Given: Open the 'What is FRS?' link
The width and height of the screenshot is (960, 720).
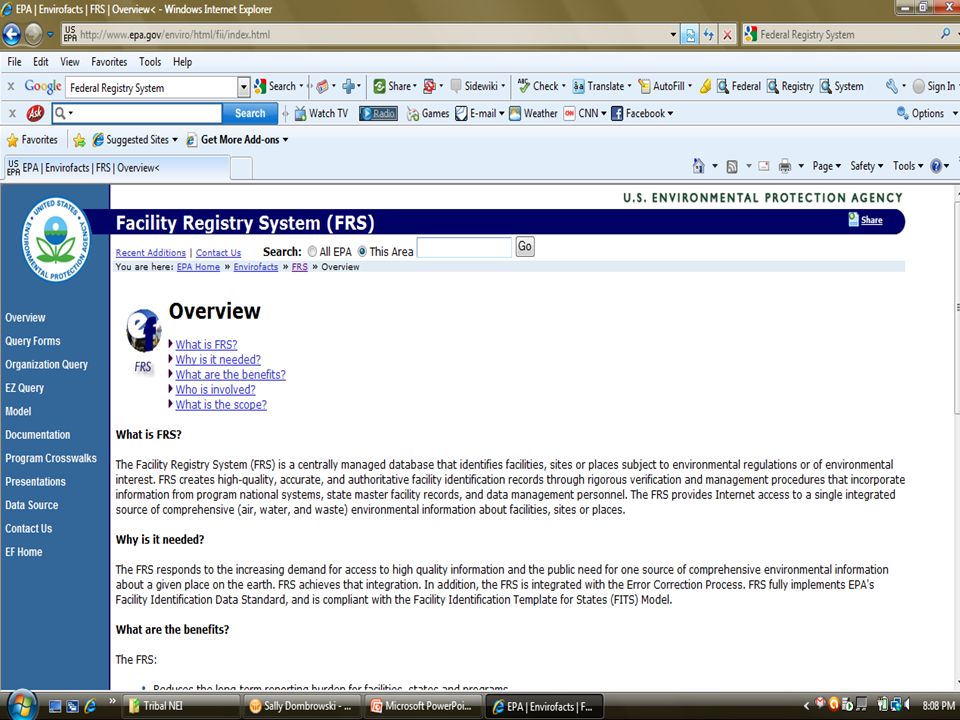Looking at the screenshot, I should point(206,345).
